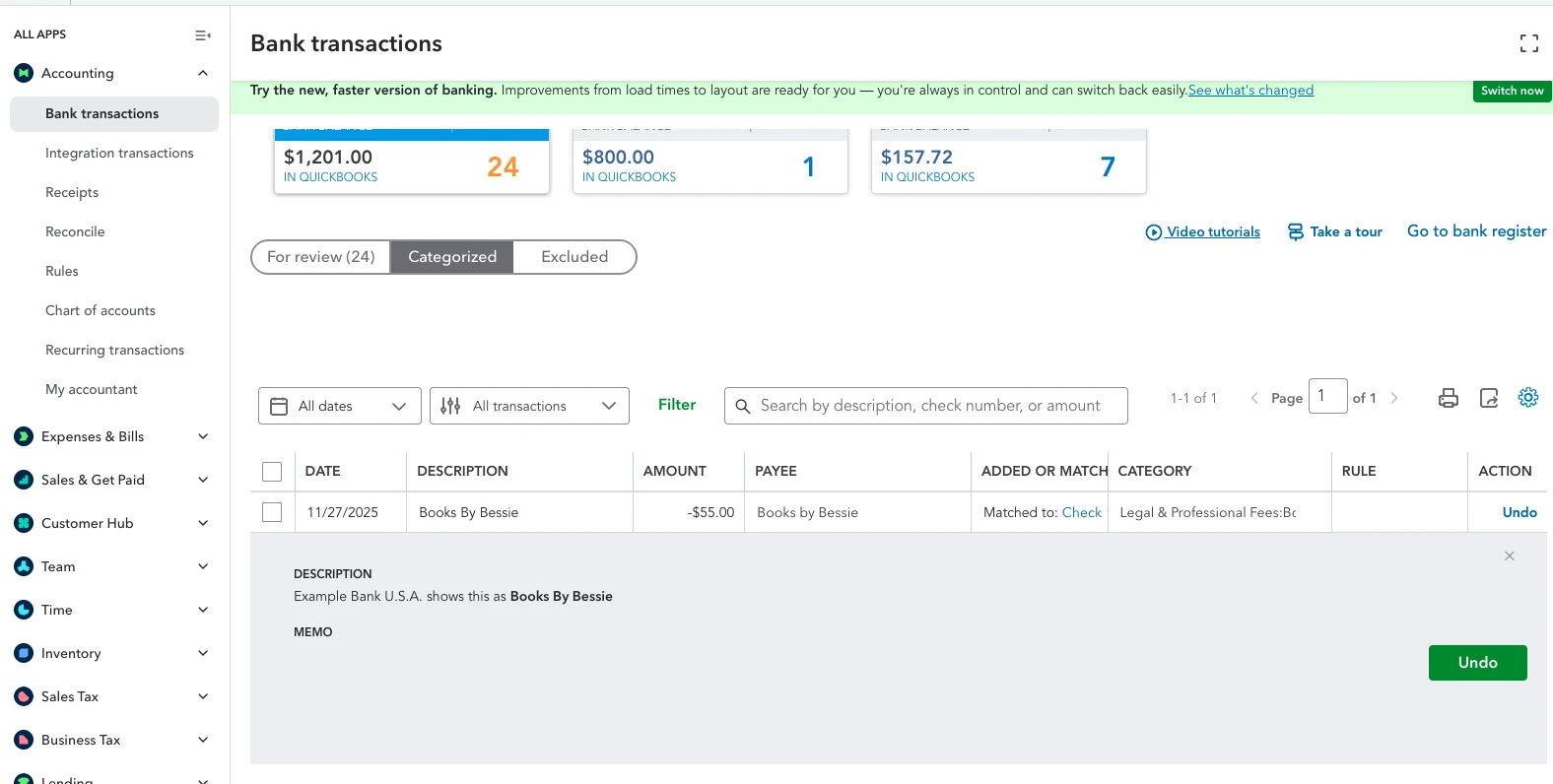Open the See what's changed link

(x=1250, y=90)
